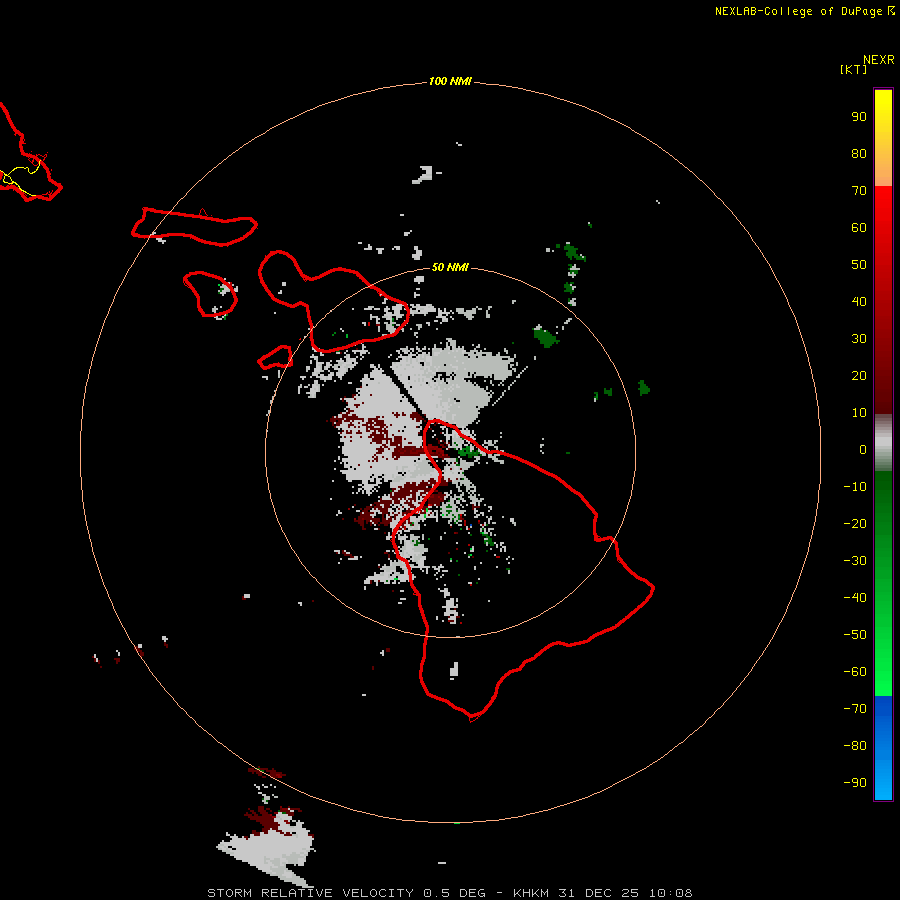Click the KHKM station identifier in the caption
This screenshot has height=900, width=900.
pos(532,893)
